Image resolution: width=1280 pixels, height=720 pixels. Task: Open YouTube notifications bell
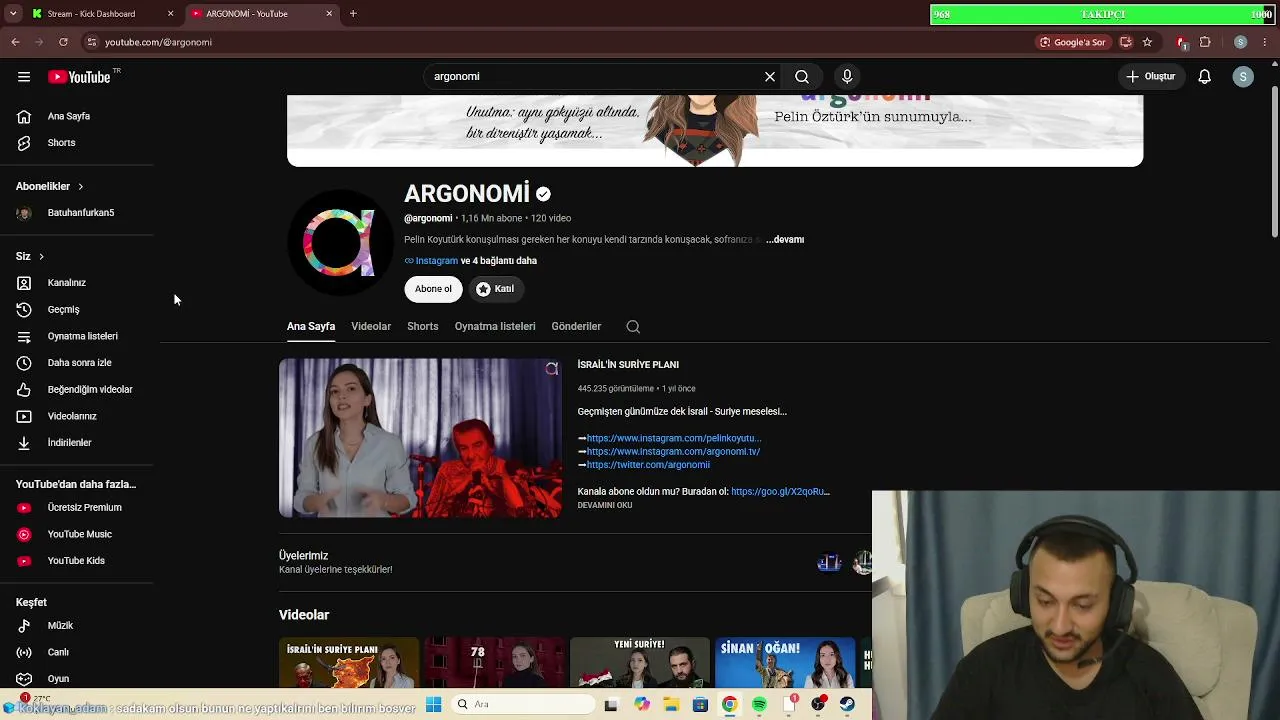click(x=1205, y=77)
